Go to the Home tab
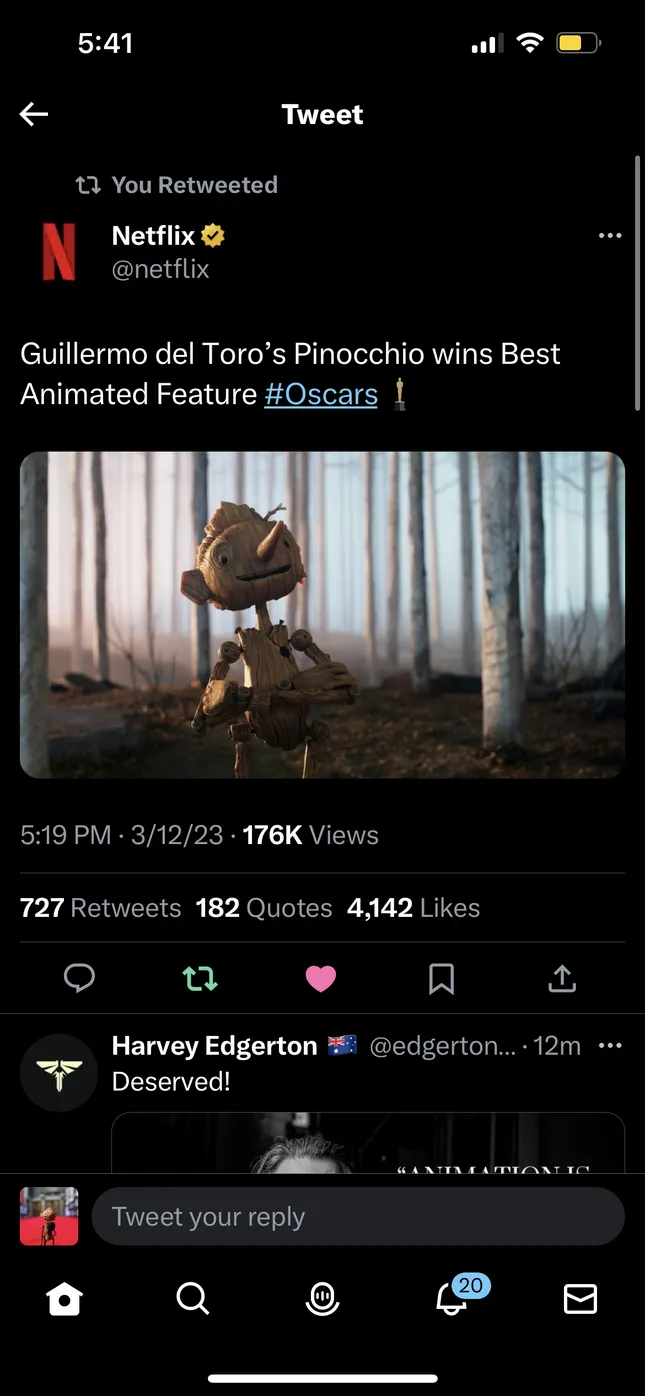The height and width of the screenshot is (1396, 645). pos(64,1298)
